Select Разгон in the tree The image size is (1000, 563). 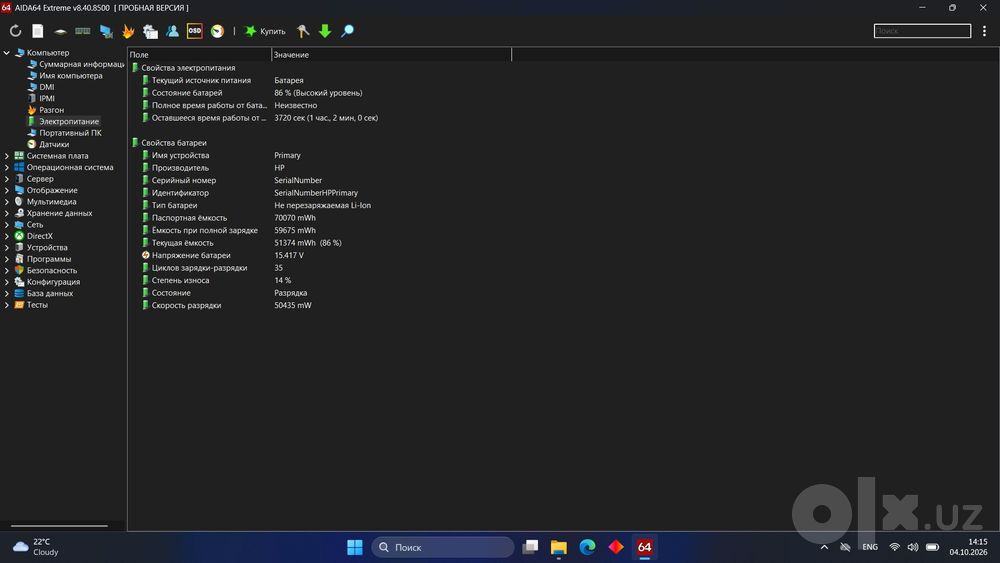[51, 110]
